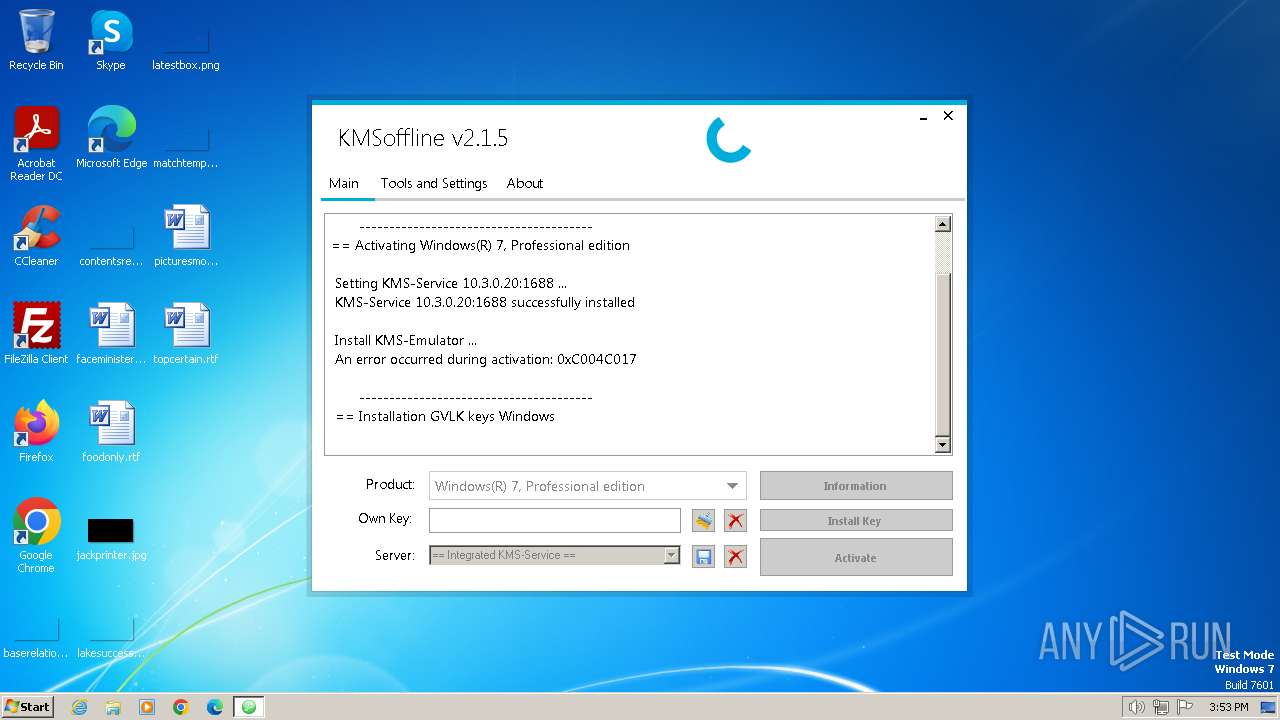Launch CCleaner from the desktop

point(36,236)
